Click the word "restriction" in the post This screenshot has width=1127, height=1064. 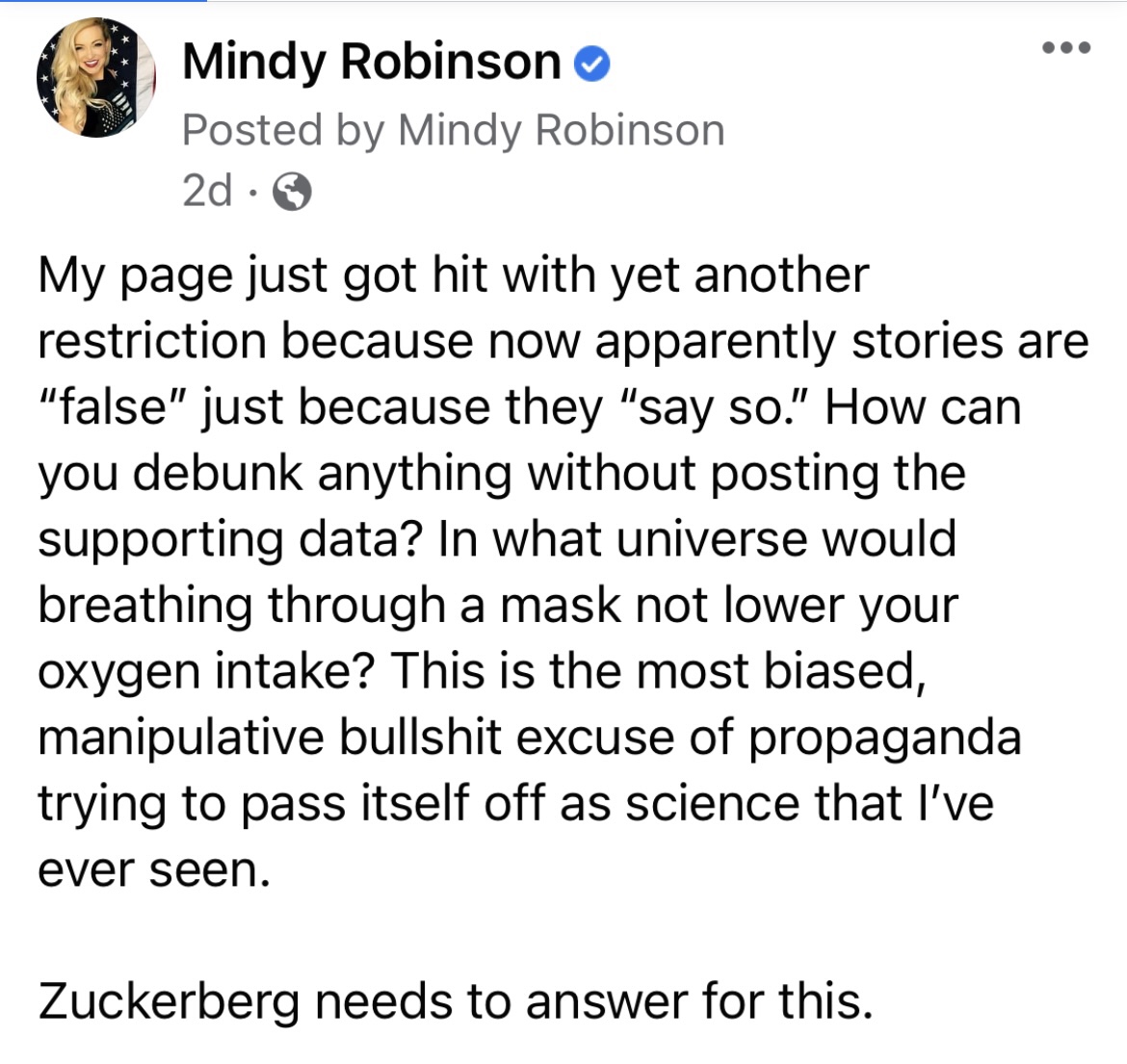151,342
